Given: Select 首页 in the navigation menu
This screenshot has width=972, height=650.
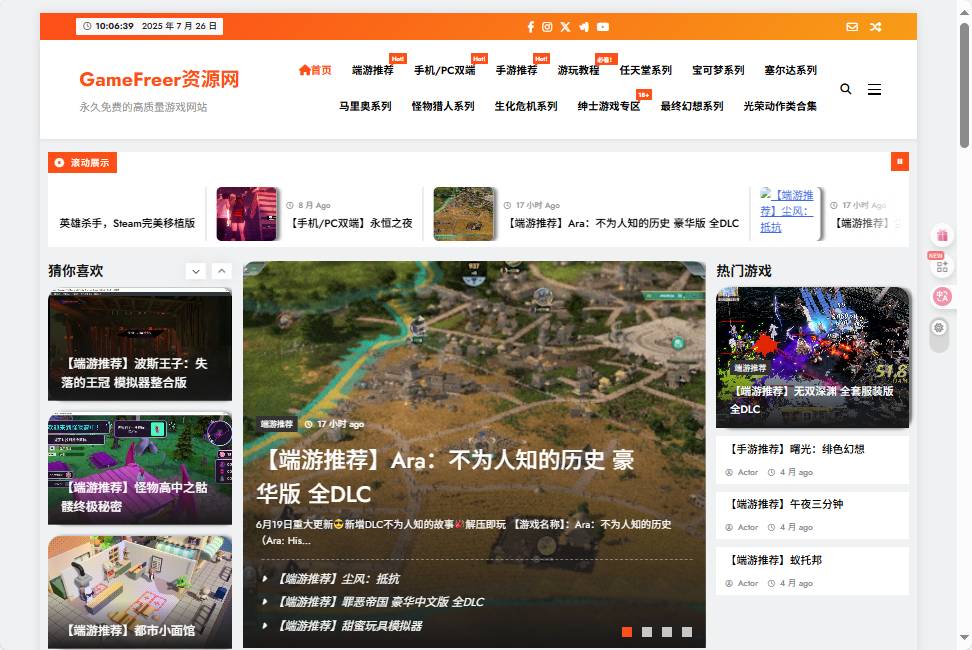Looking at the screenshot, I should click(x=315, y=70).
